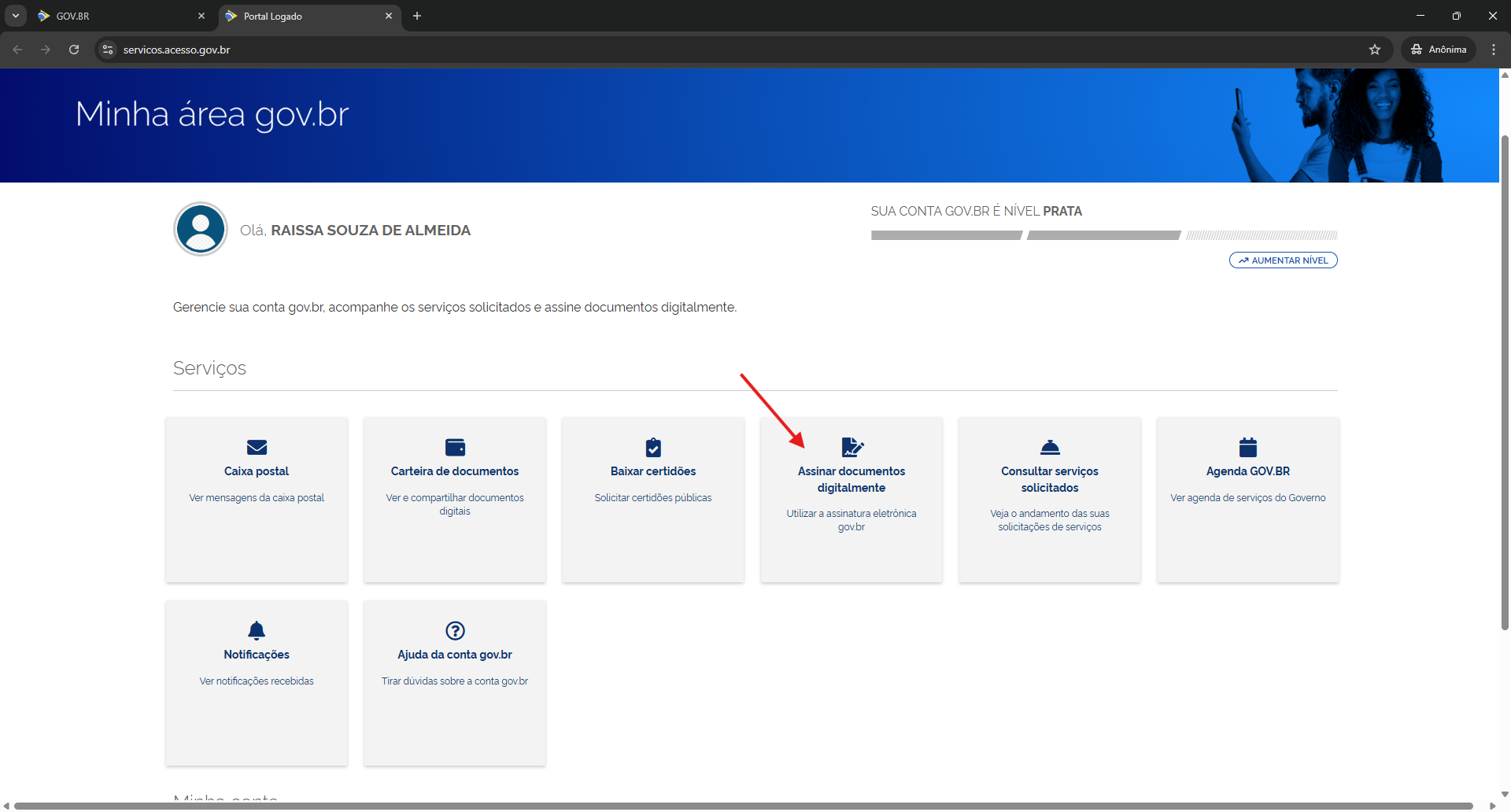The width and height of the screenshot is (1511, 812).
Task: Open the Caixa postal envelope icon
Action: [x=257, y=448]
